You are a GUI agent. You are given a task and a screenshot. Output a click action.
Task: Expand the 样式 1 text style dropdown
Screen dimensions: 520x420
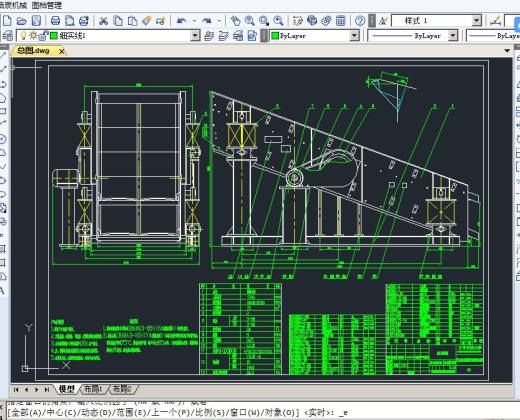(477, 21)
